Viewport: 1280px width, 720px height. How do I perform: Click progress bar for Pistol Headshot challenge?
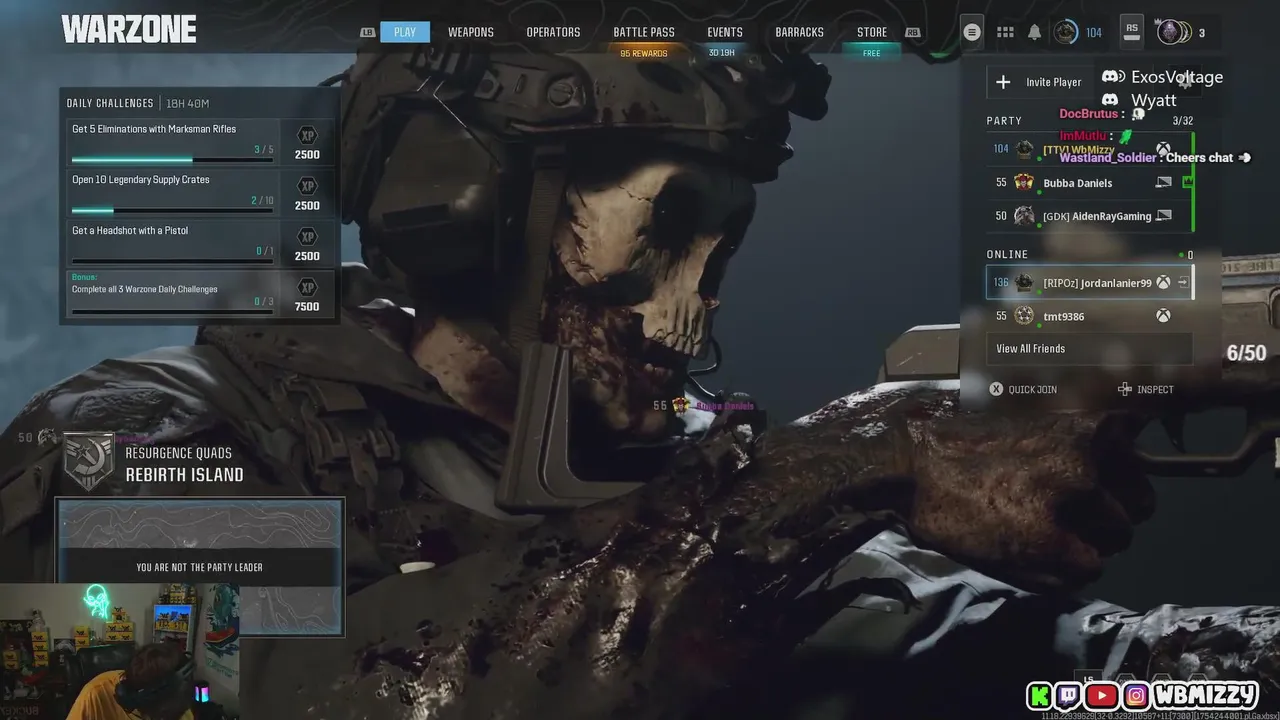pyautogui.click(x=172, y=261)
